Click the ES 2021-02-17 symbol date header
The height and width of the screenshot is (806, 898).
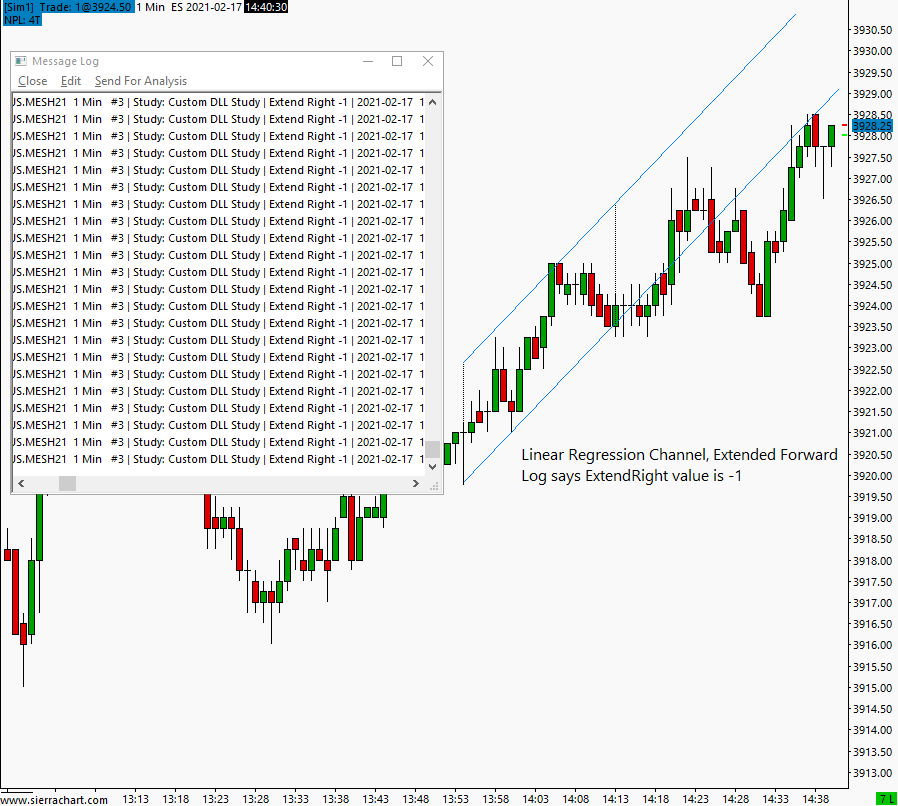[x=207, y=7]
